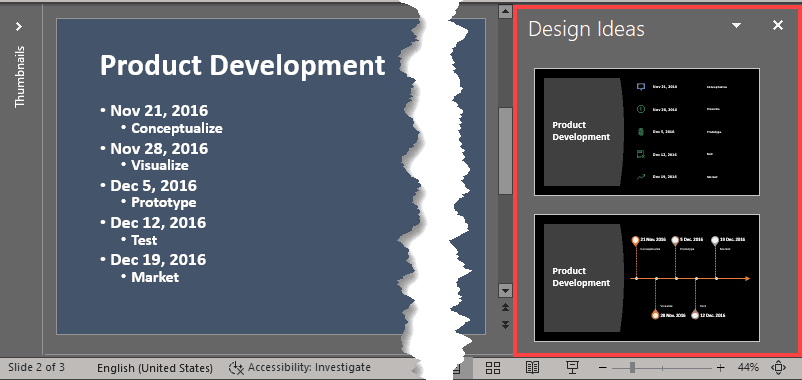The image size is (802, 380).
Task: Close the Design Ideas pane
Action: click(777, 25)
